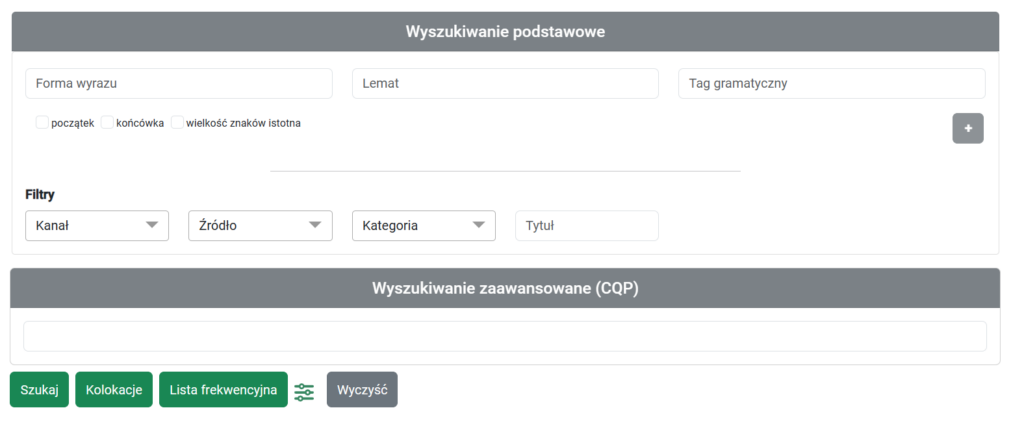Screen dimensions: 1024x421
Task: Select the Tag gramatyczny input
Action: (832, 84)
